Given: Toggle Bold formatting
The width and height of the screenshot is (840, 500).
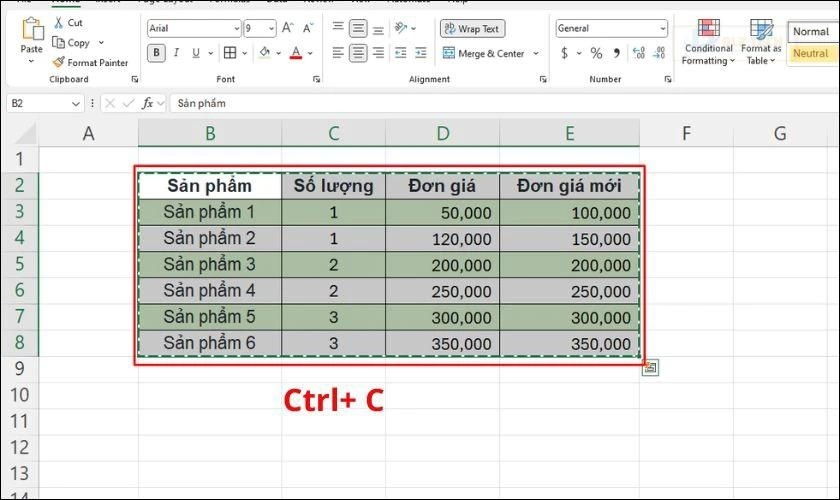Looking at the screenshot, I should 156,53.
